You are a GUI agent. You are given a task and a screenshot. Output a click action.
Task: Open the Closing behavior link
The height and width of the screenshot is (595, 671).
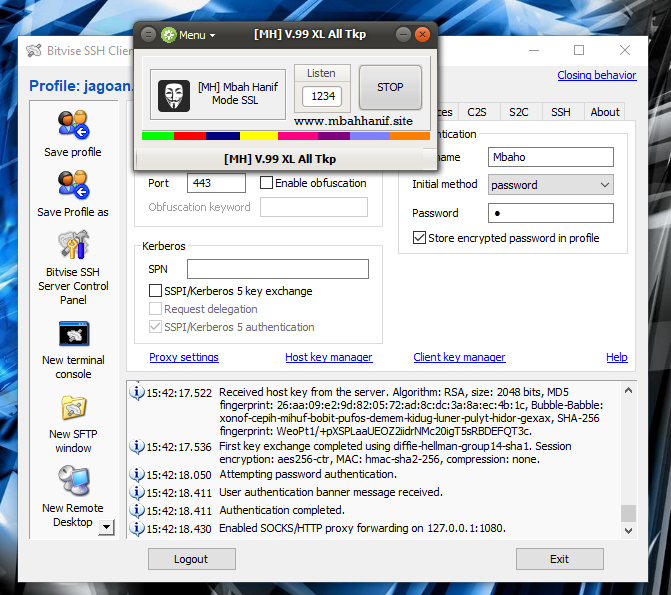597,75
